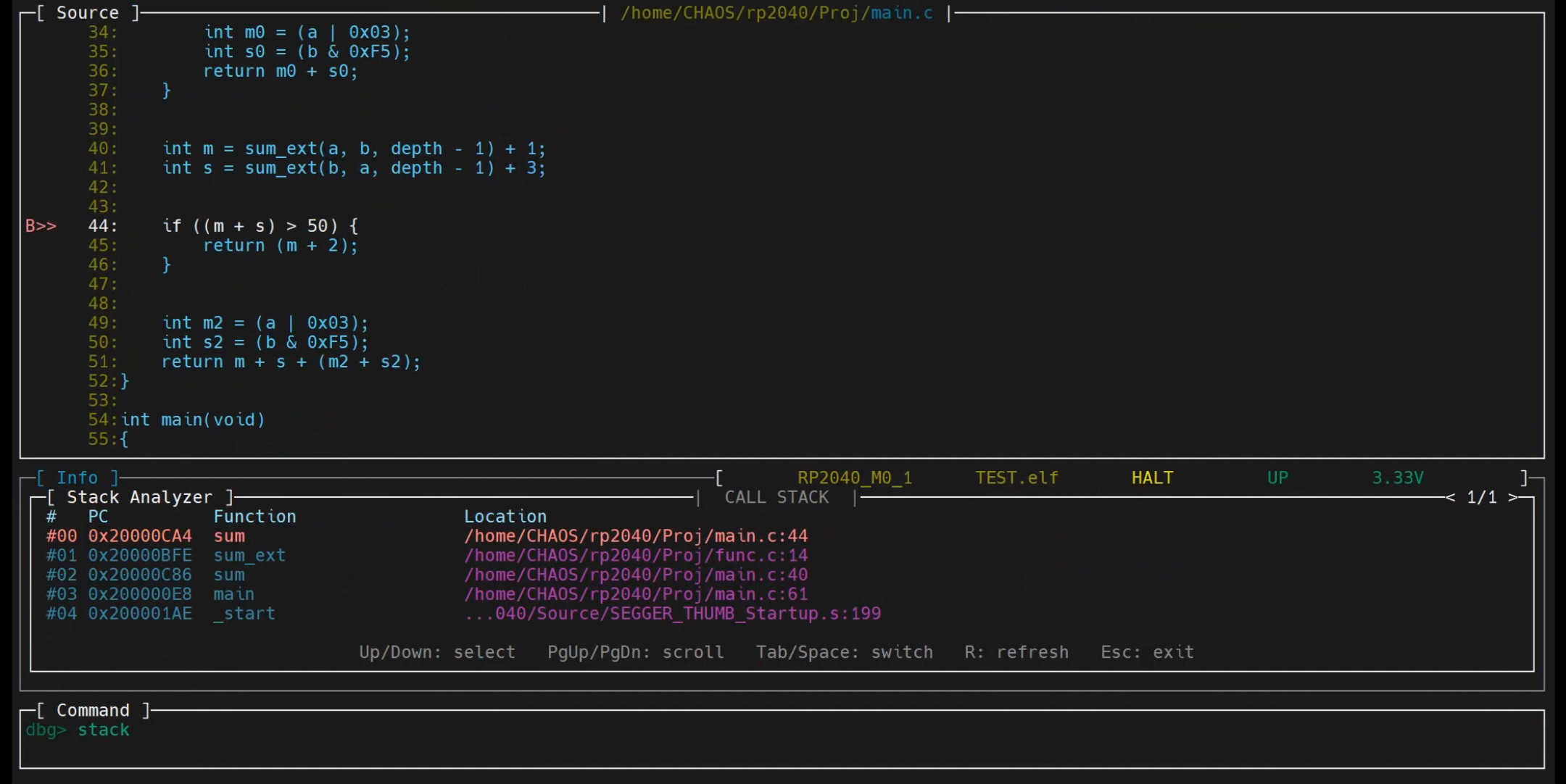The image size is (1566, 784).
Task: Click the Info panel title
Action: click(x=77, y=478)
